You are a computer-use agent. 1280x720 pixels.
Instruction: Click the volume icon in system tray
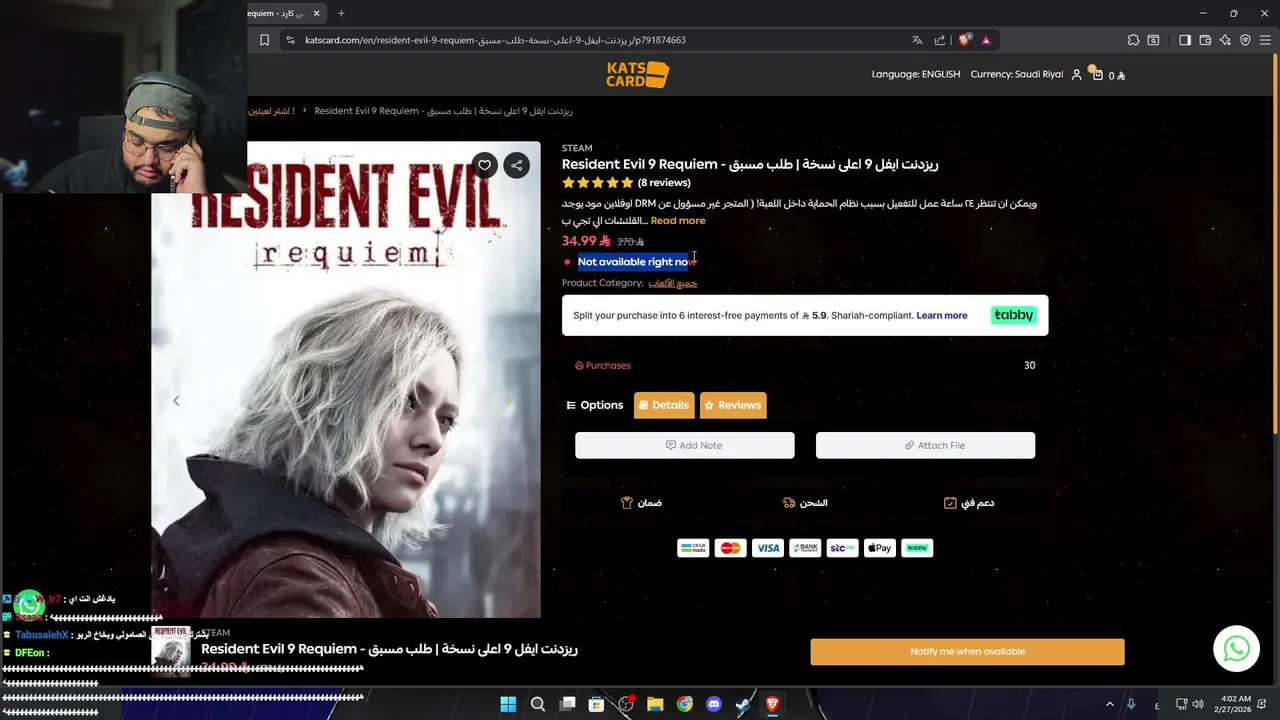tap(1198, 704)
